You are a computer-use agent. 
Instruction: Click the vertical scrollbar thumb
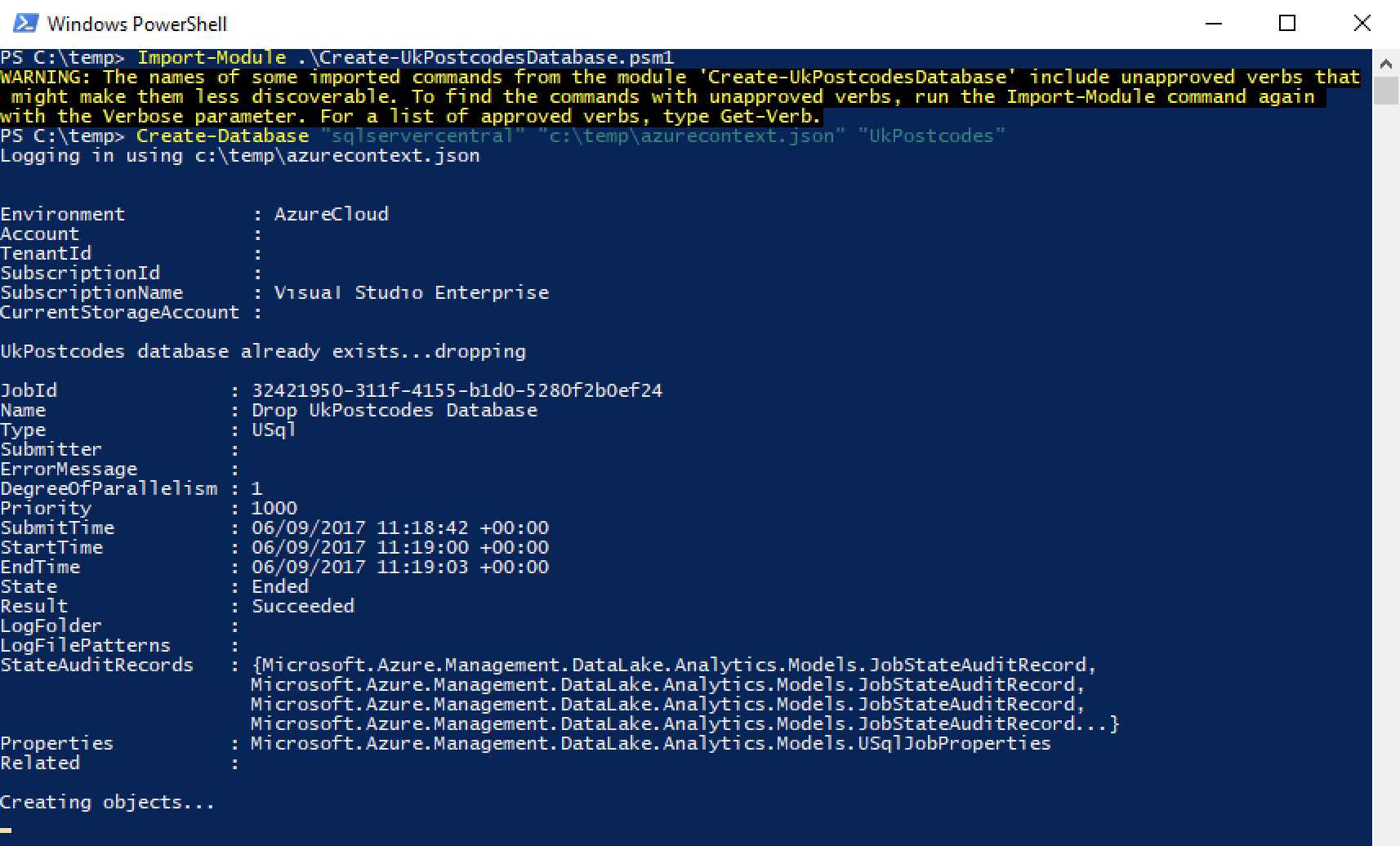pyautogui.click(x=1385, y=90)
